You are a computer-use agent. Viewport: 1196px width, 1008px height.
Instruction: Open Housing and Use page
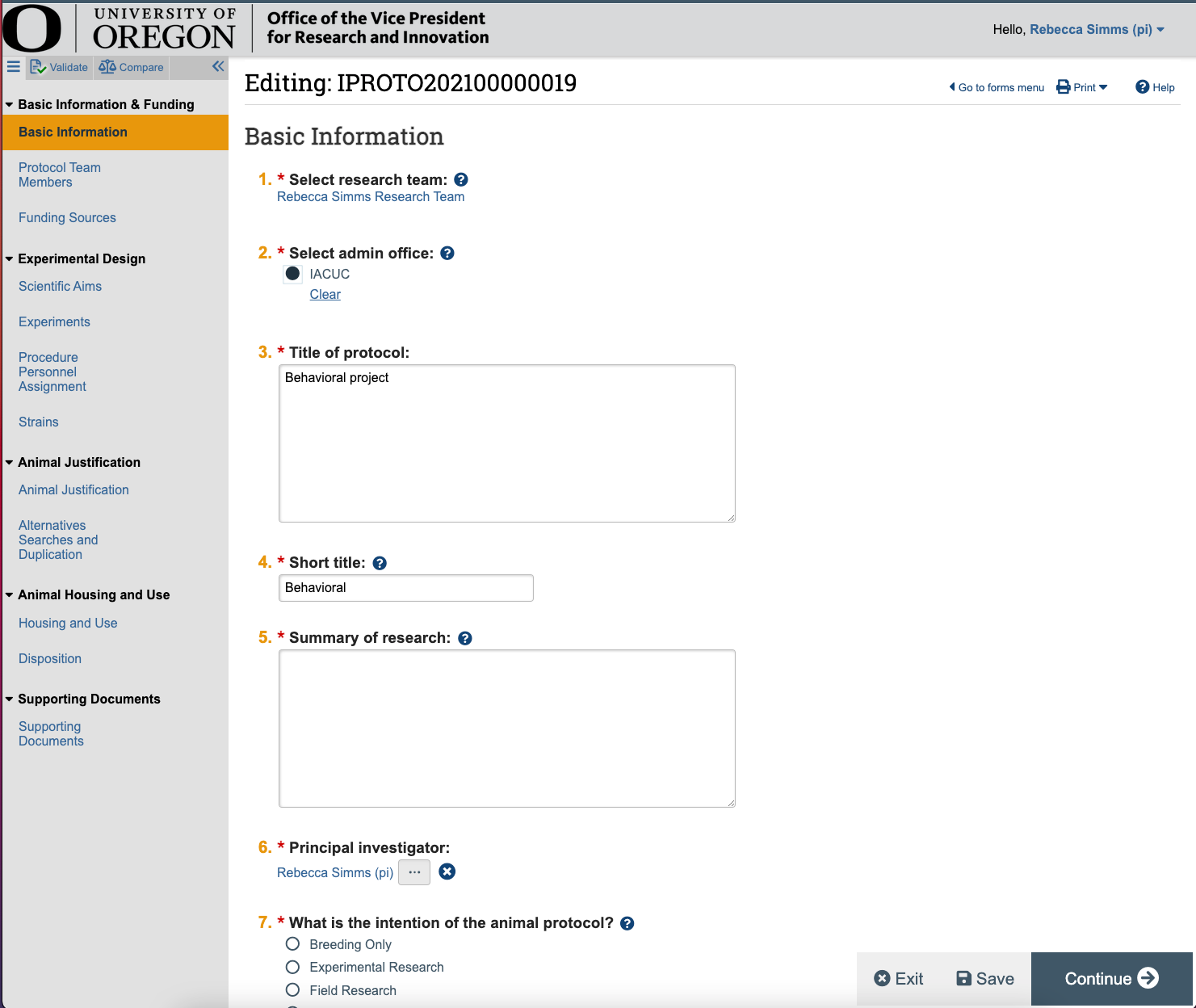tap(68, 624)
